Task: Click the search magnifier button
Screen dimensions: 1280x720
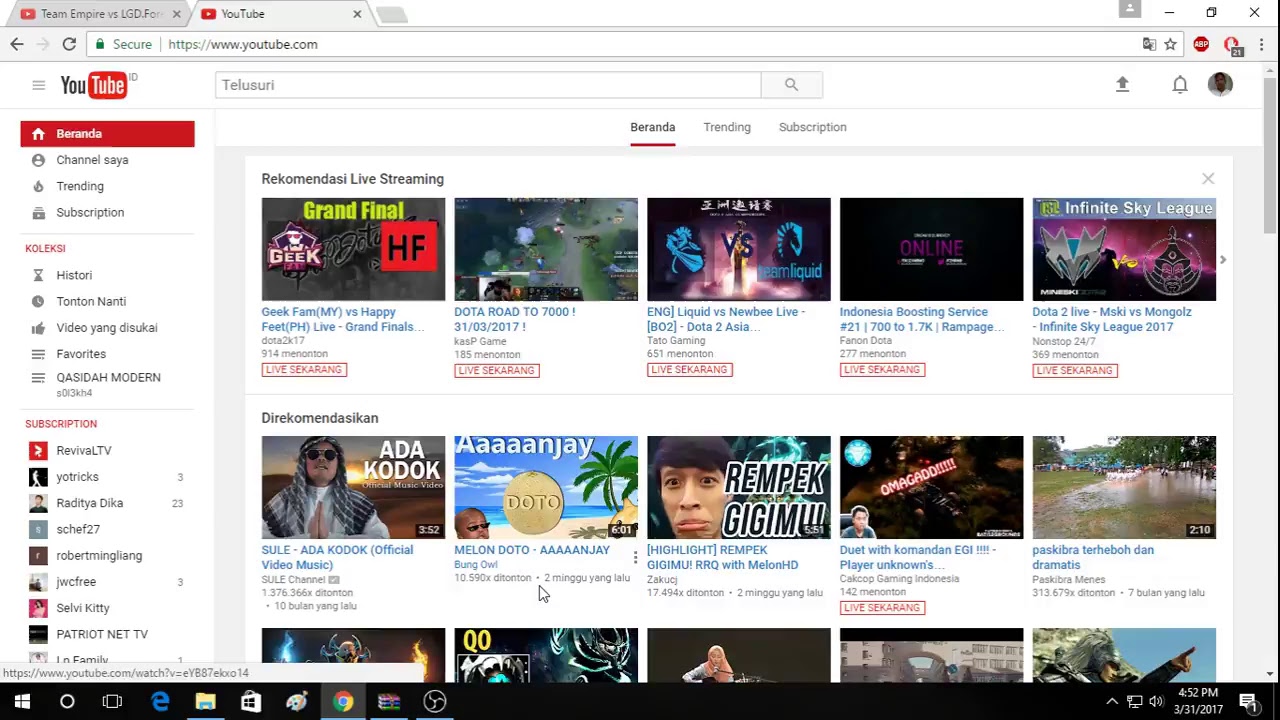Action: pos(791,85)
